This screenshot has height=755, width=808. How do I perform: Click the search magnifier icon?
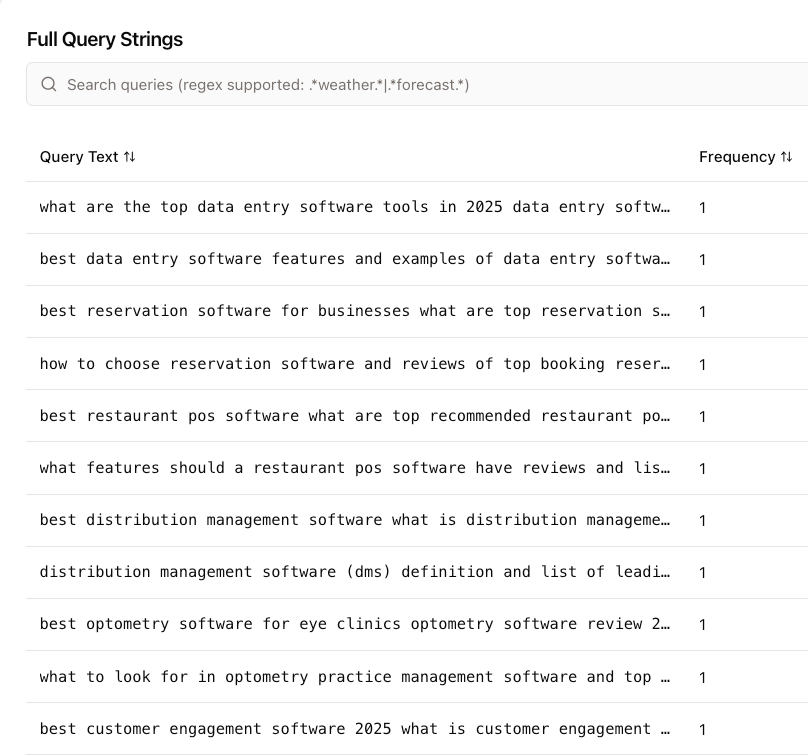click(49, 85)
